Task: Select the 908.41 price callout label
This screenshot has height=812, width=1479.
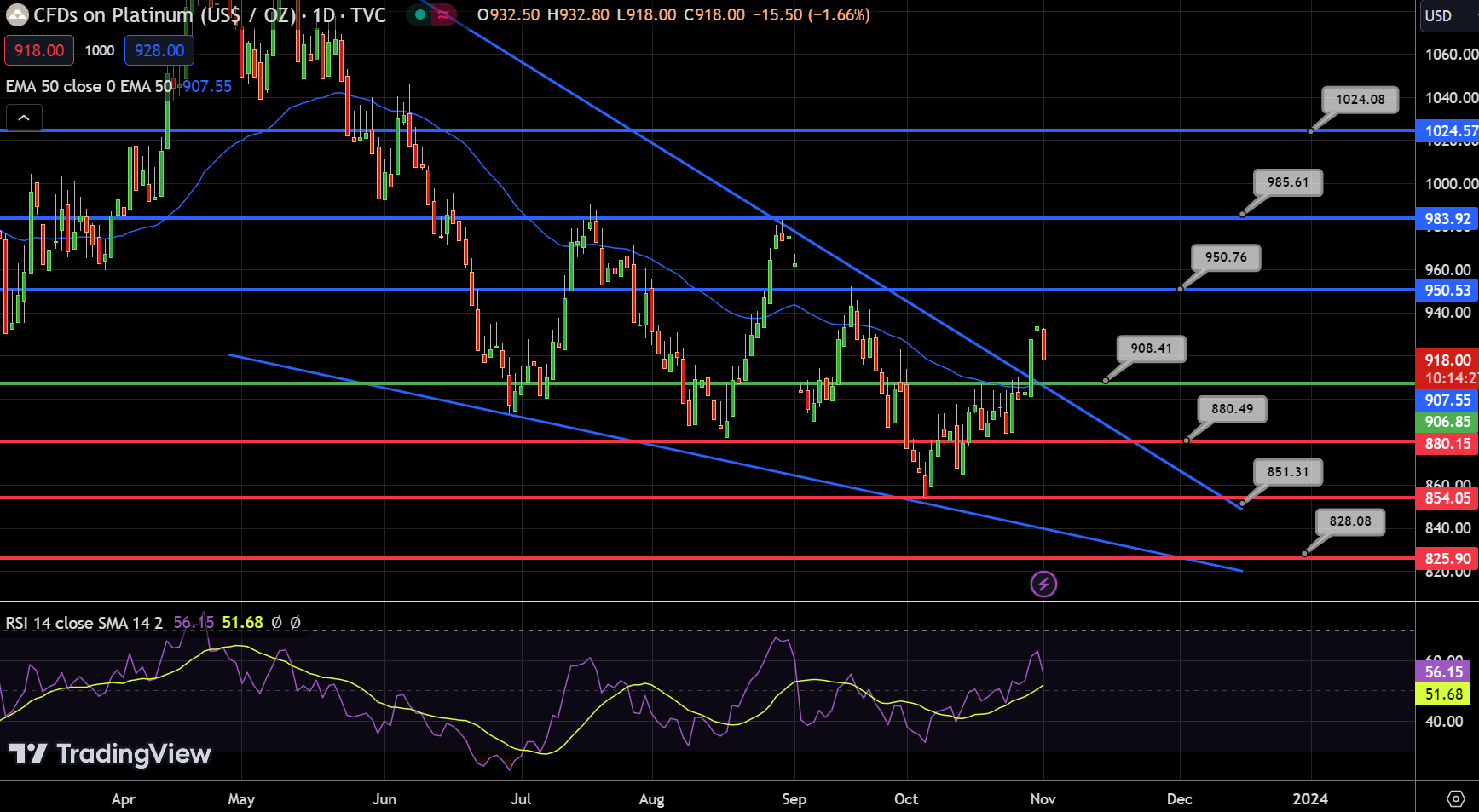Action: pos(1152,348)
